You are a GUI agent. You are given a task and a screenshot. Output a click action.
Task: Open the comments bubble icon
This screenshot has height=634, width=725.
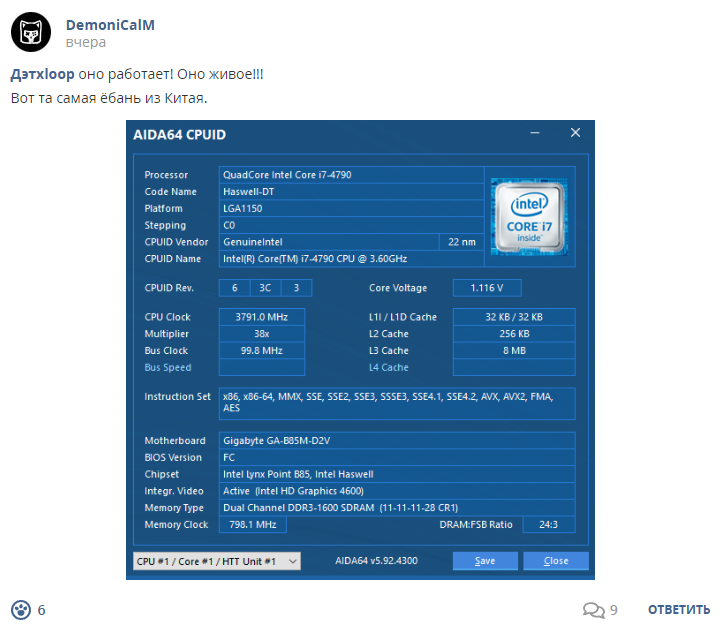coord(594,610)
